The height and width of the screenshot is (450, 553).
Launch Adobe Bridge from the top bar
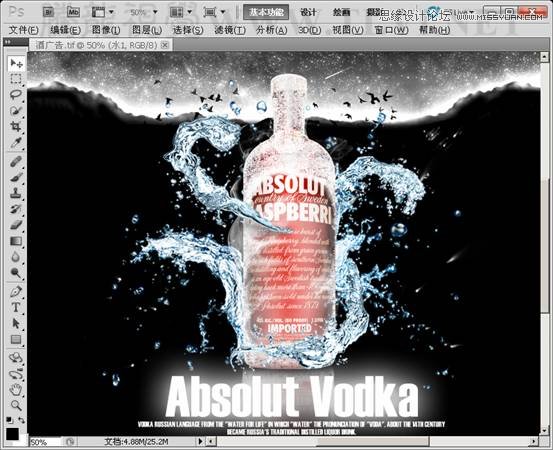48,12
